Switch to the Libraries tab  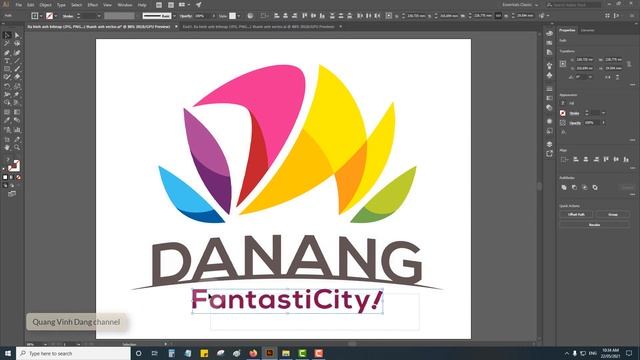(588, 30)
